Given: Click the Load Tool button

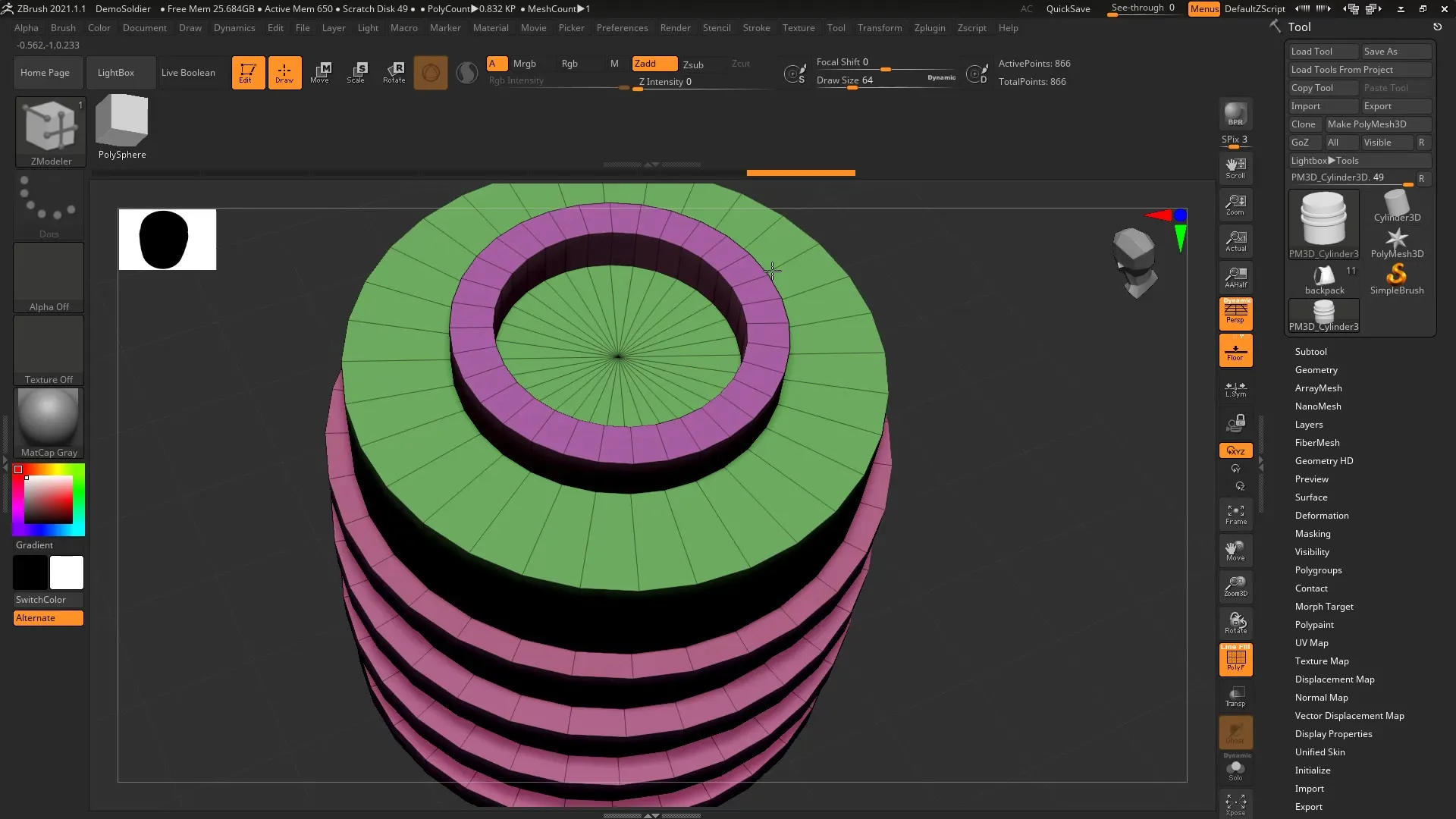Looking at the screenshot, I should (1323, 52).
